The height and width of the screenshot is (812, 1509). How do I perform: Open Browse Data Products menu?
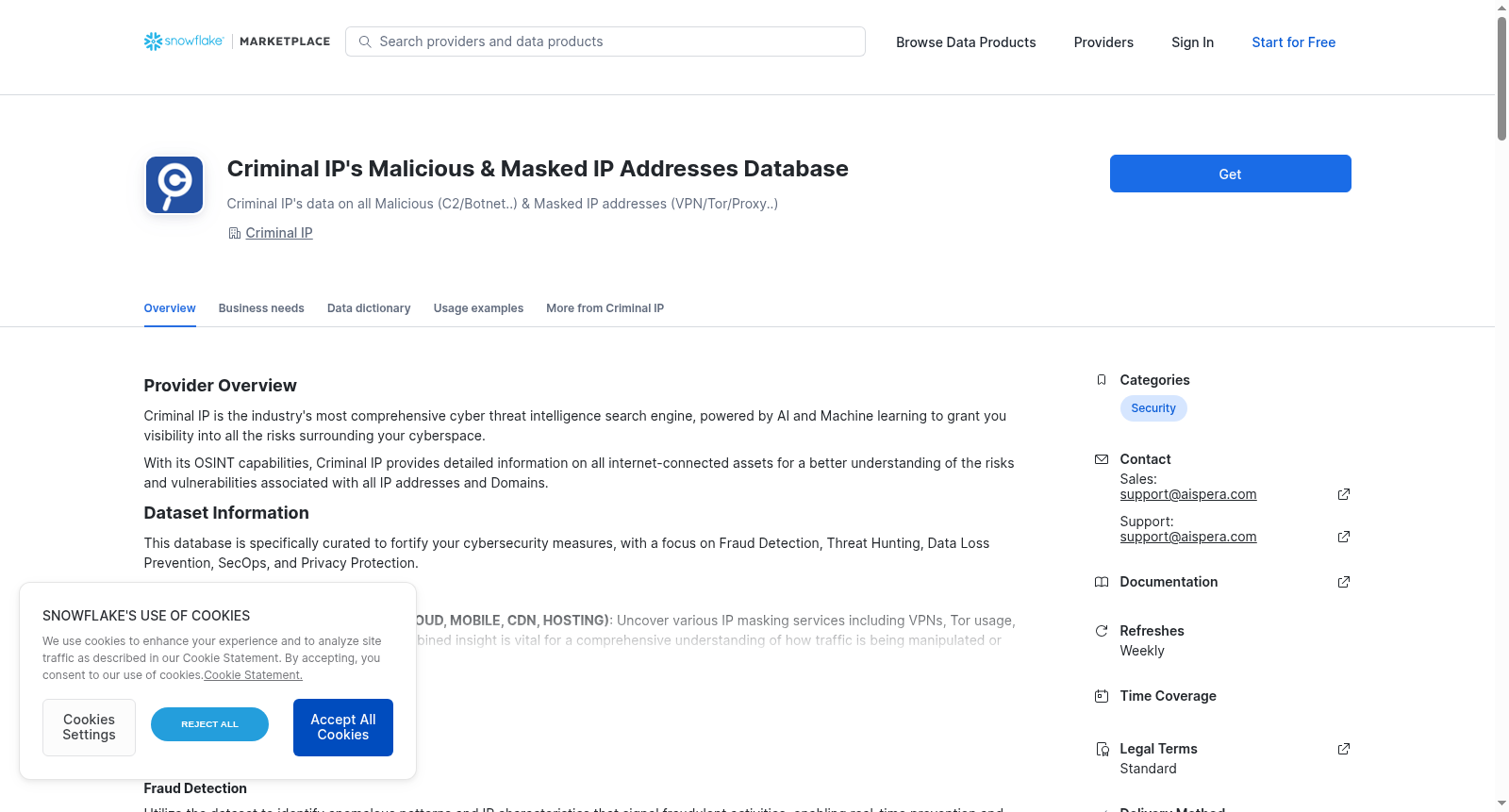tap(966, 42)
